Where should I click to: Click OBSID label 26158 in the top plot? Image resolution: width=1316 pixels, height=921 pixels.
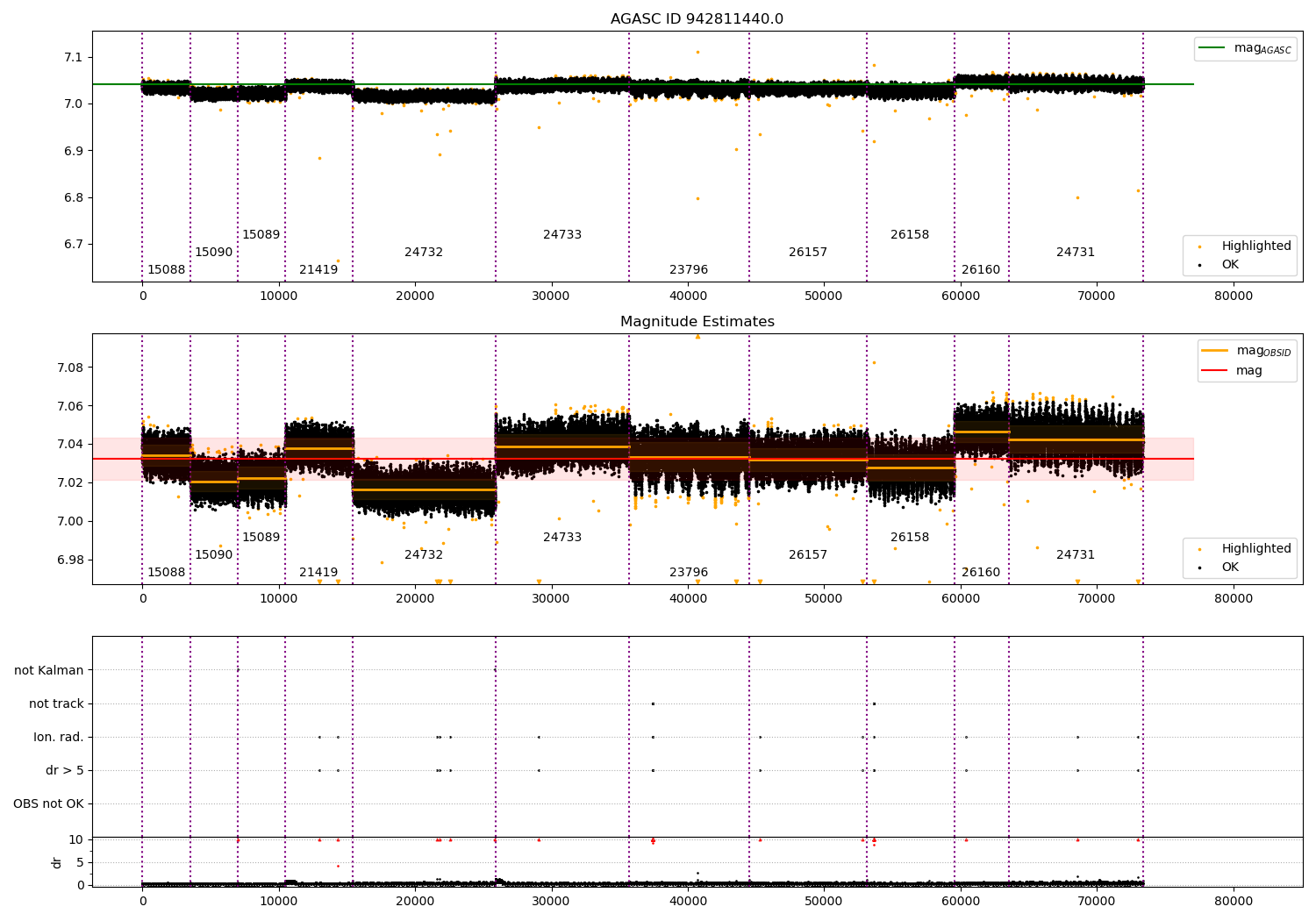910,234
